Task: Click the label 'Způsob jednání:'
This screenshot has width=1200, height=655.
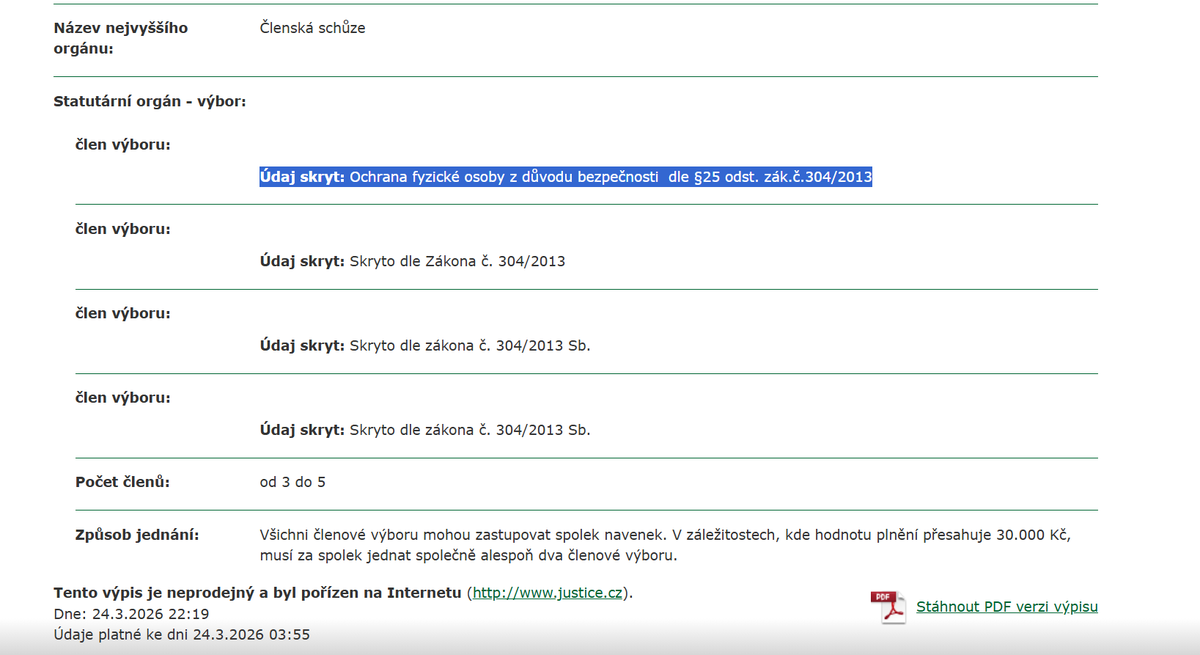Action: [x=138, y=535]
